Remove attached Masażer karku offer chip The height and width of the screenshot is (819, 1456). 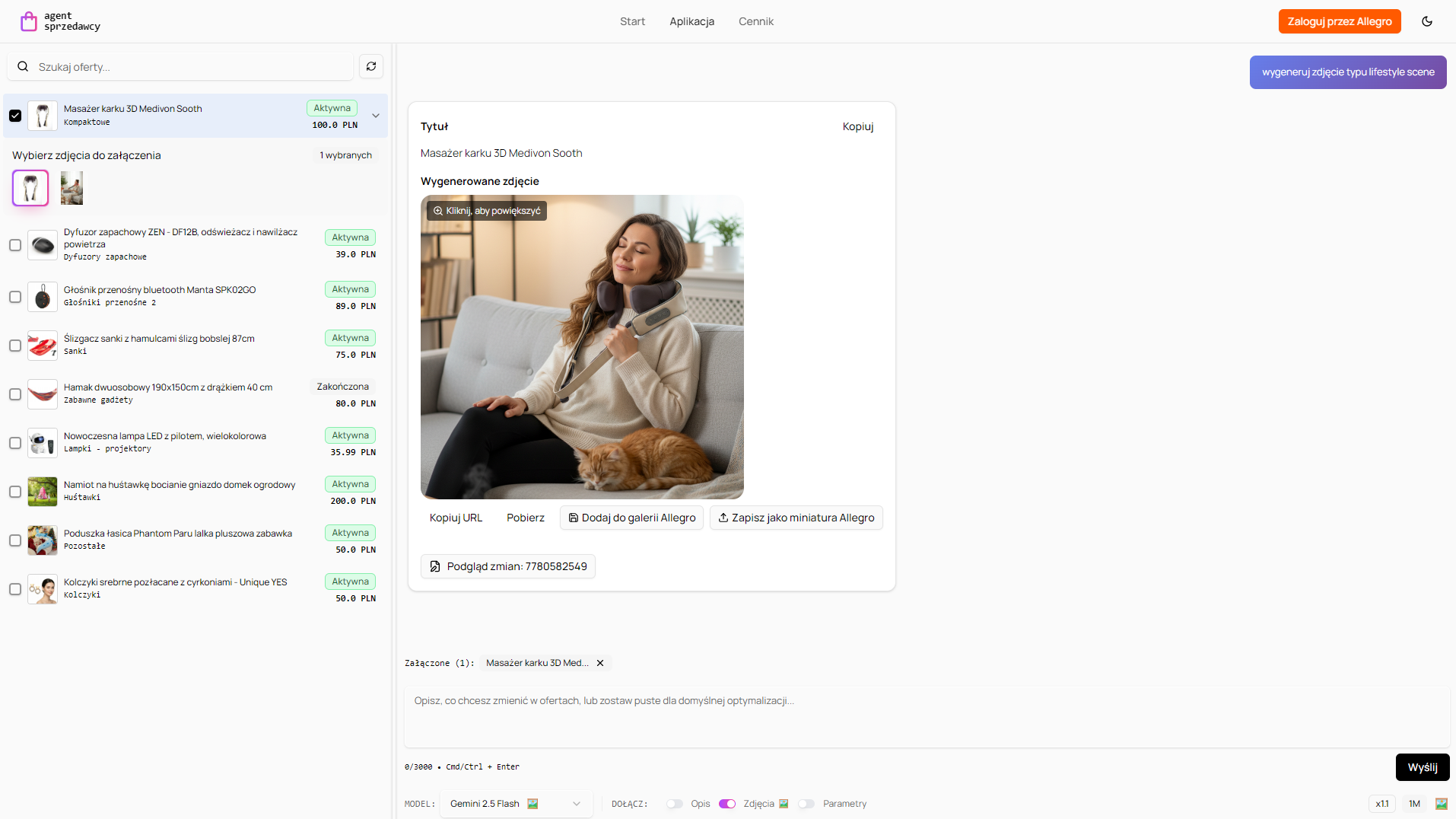(x=600, y=663)
